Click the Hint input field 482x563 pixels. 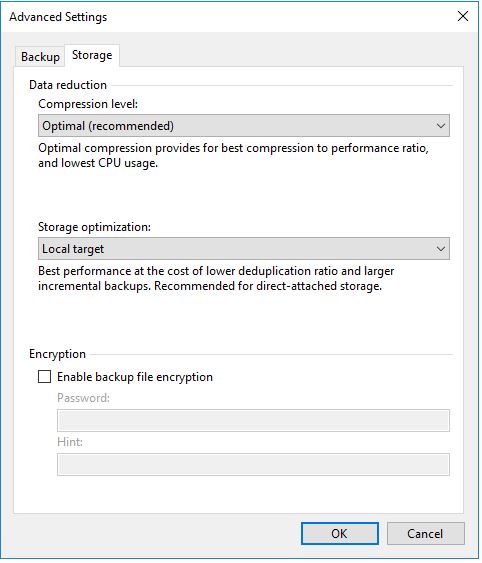[x=253, y=465]
